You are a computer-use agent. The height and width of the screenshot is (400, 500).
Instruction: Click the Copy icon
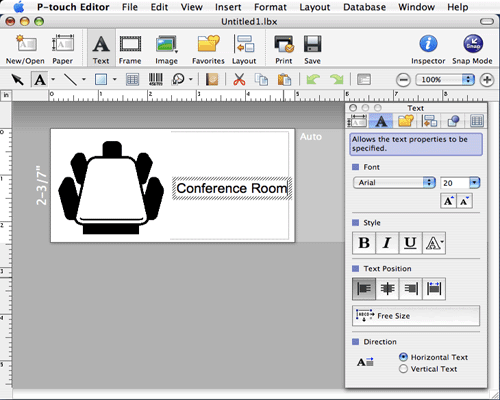click(x=261, y=80)
